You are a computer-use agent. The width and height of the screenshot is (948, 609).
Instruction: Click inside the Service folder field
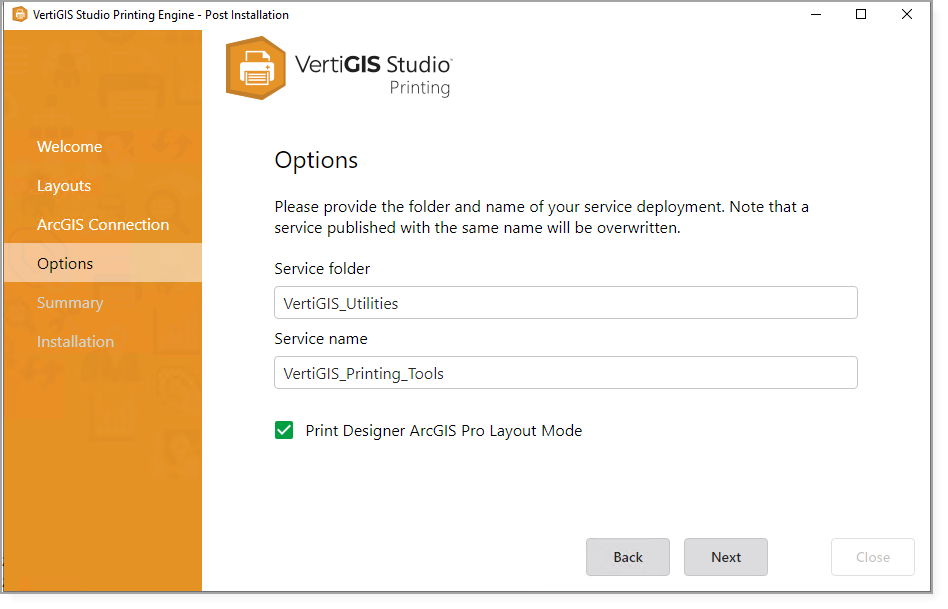click(565, 302)
